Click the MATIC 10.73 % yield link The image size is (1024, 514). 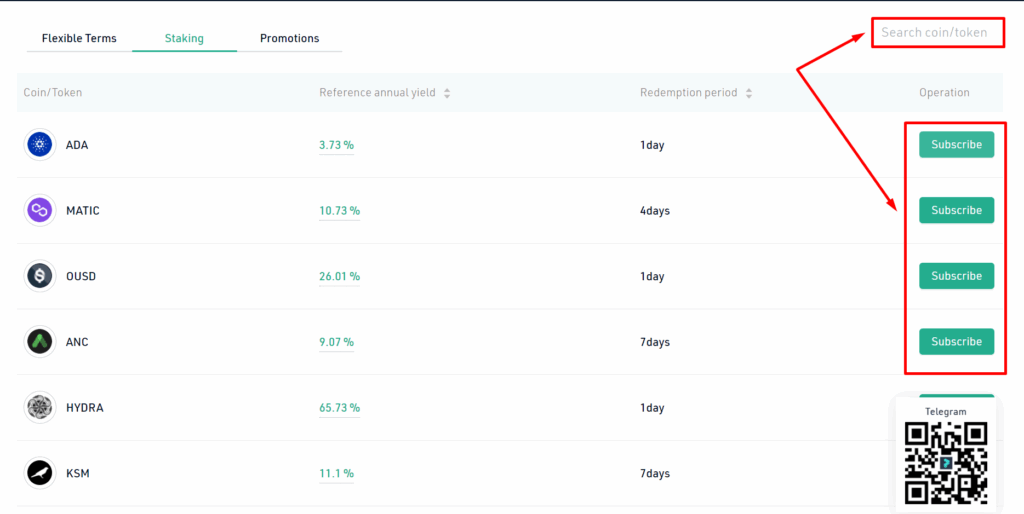[340, 211]
